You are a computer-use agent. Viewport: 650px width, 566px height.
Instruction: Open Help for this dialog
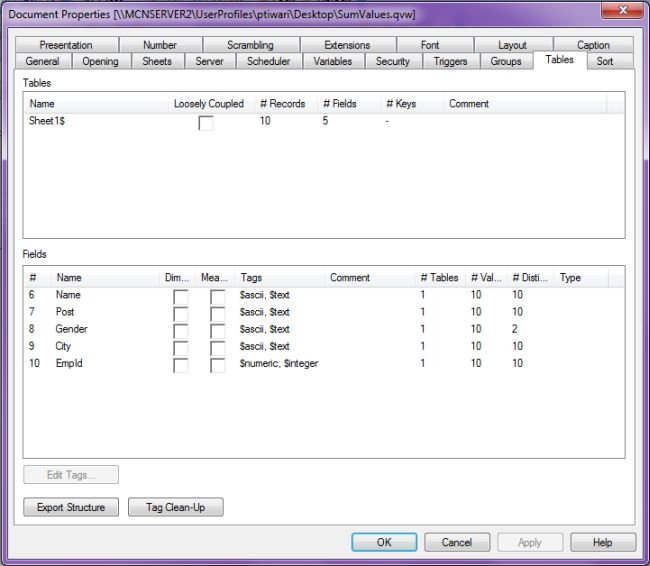(603, 542)
